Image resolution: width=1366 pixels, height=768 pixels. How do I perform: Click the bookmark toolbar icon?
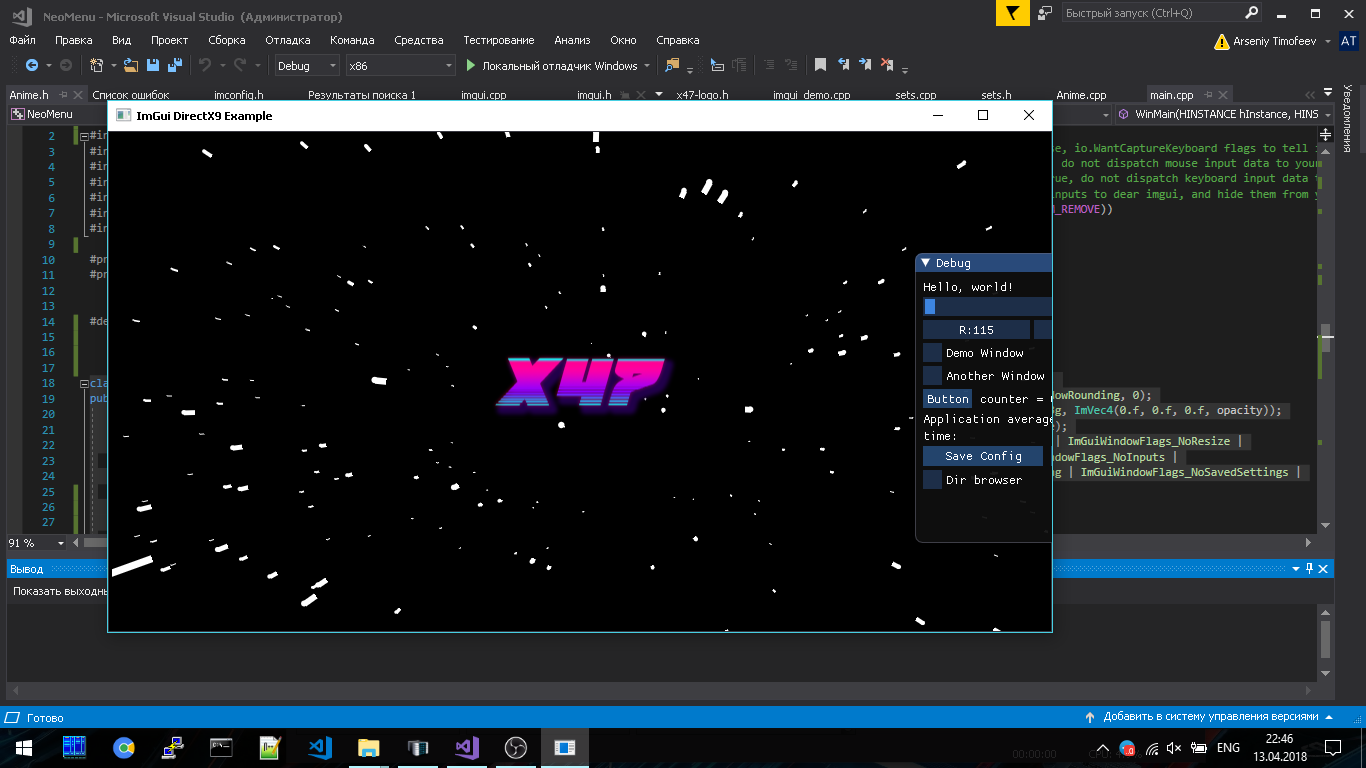pos(820,65)
